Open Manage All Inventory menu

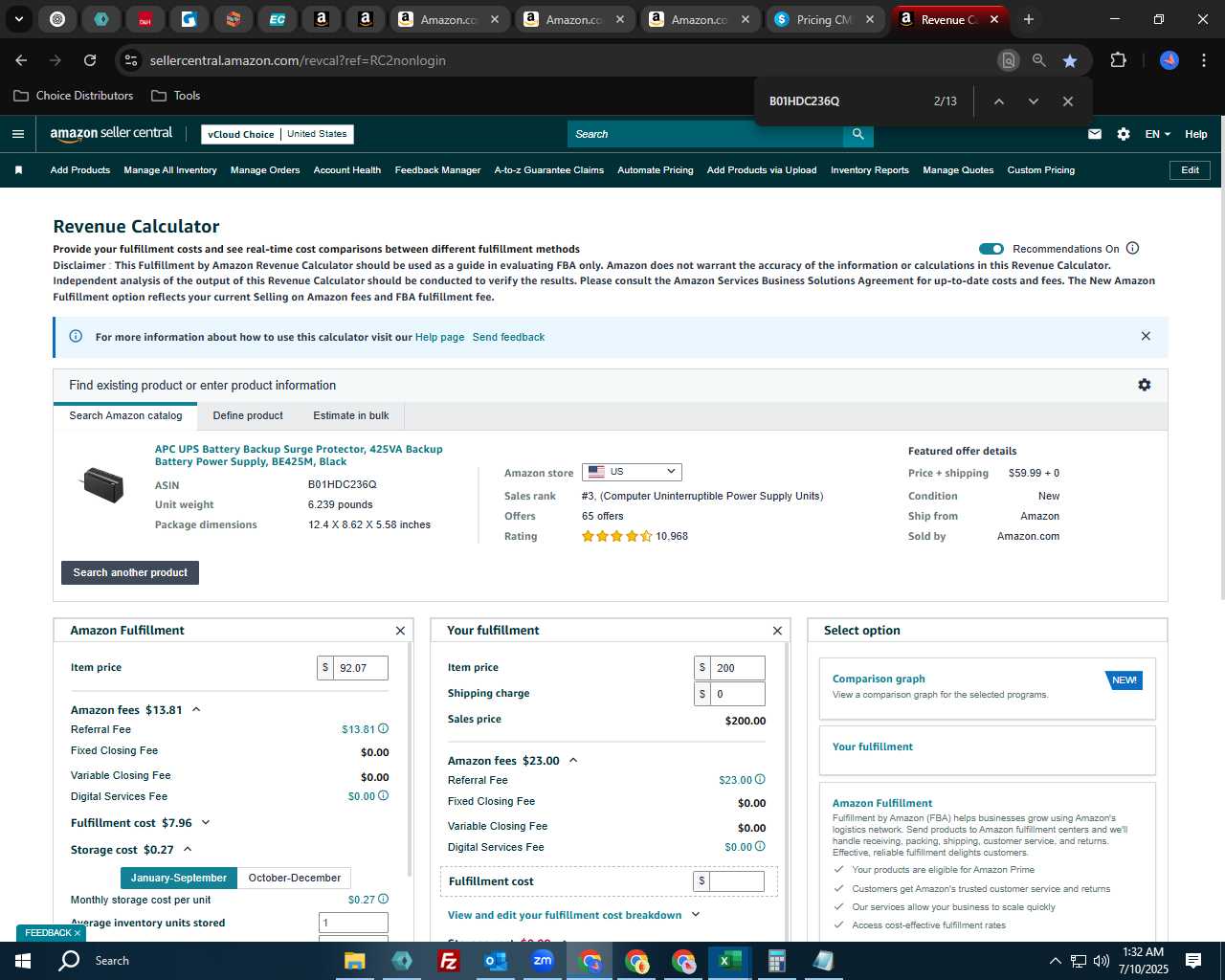tap(170, 170)
